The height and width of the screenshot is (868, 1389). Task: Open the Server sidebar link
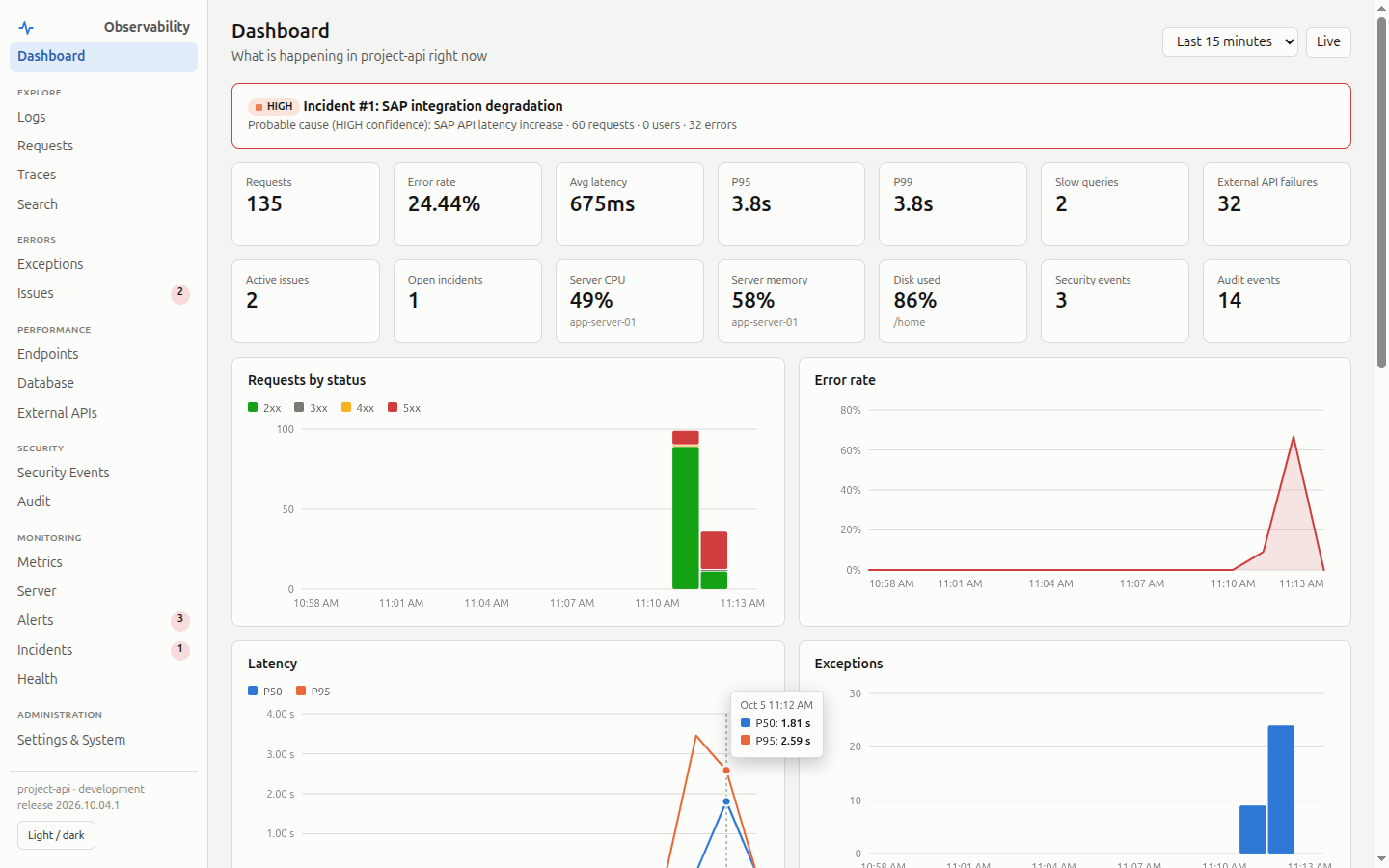click(103, 591)
